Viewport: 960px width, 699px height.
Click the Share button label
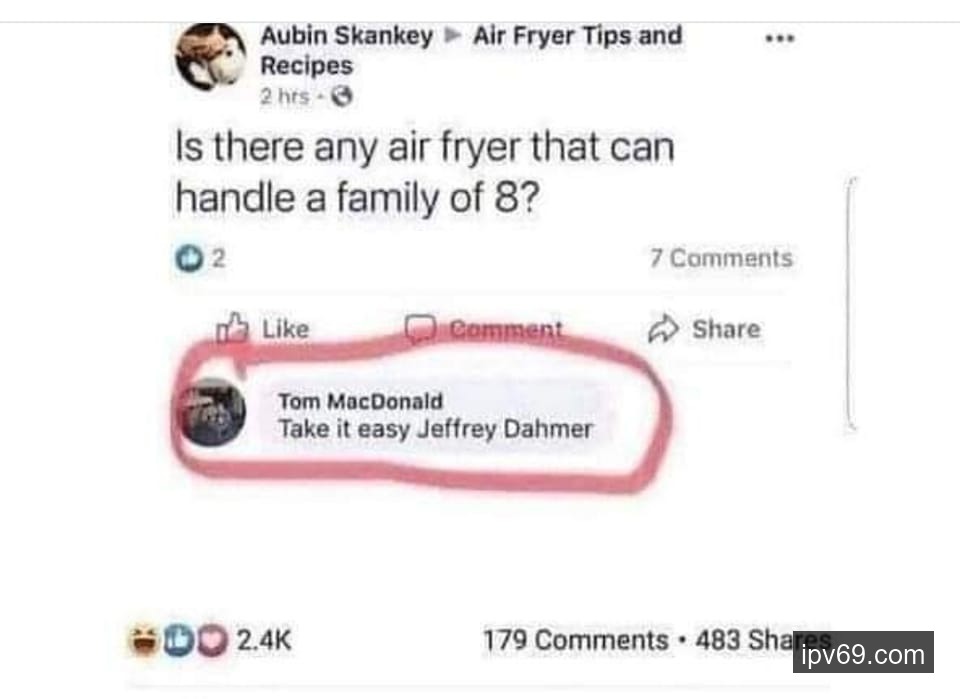tap(726, 329)
